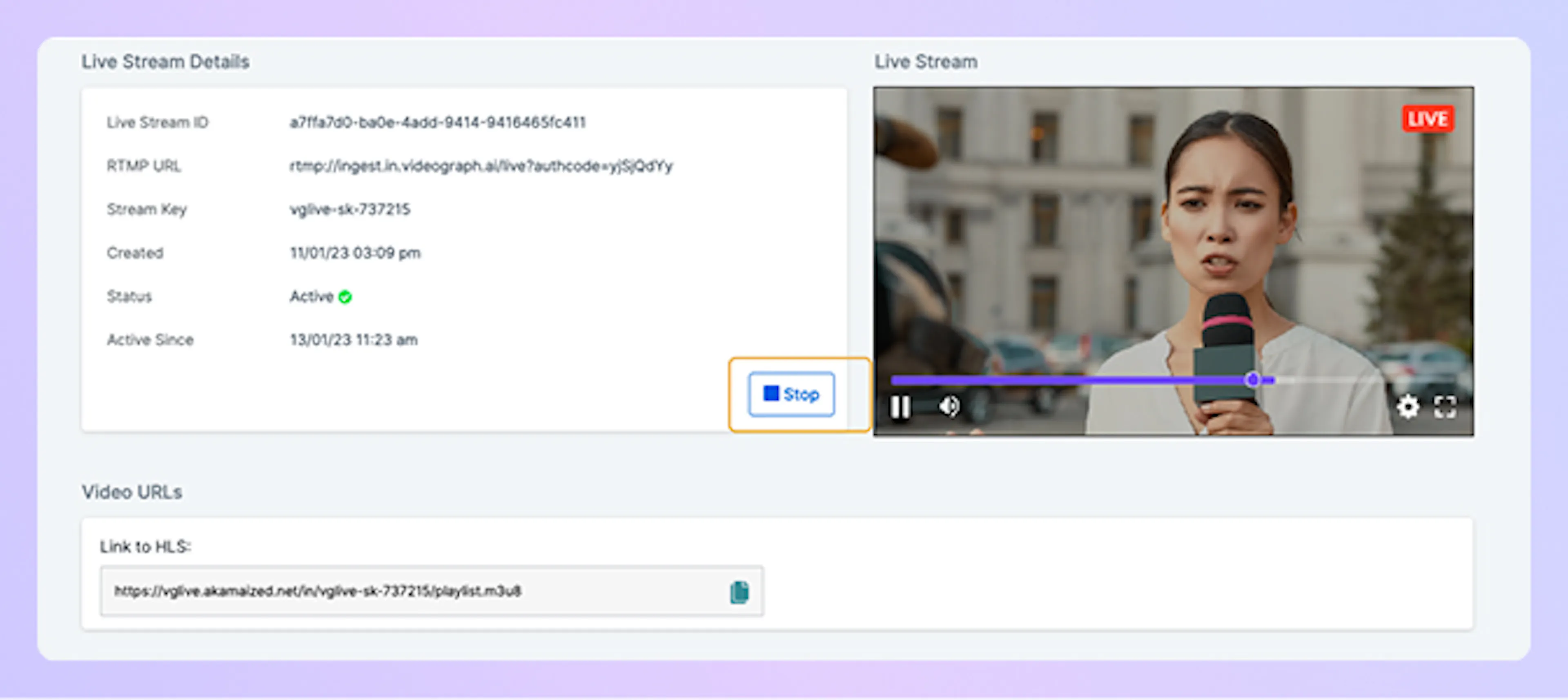1568x700 pixels.
Task: Select the Live Stream ID value
Action: pos(437,123)
